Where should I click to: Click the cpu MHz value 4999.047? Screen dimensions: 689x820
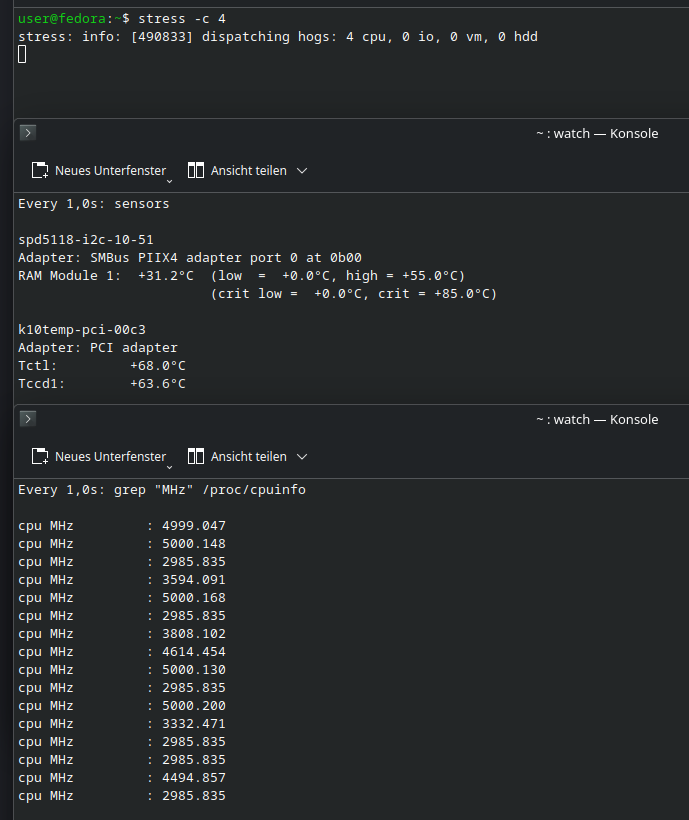click(x=194, y=526)
